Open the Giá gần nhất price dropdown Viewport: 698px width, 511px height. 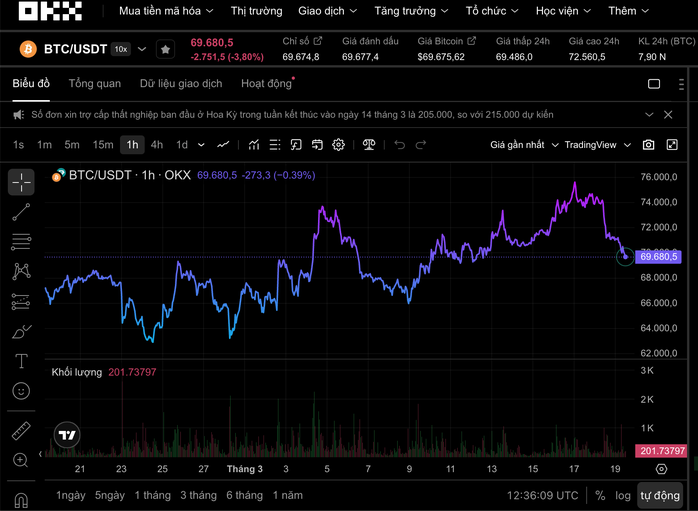pyautogui.click(x=522, y=145)
